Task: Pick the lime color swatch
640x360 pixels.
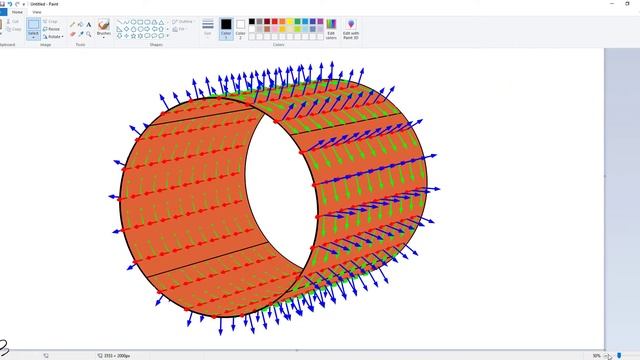Action: 298,29
